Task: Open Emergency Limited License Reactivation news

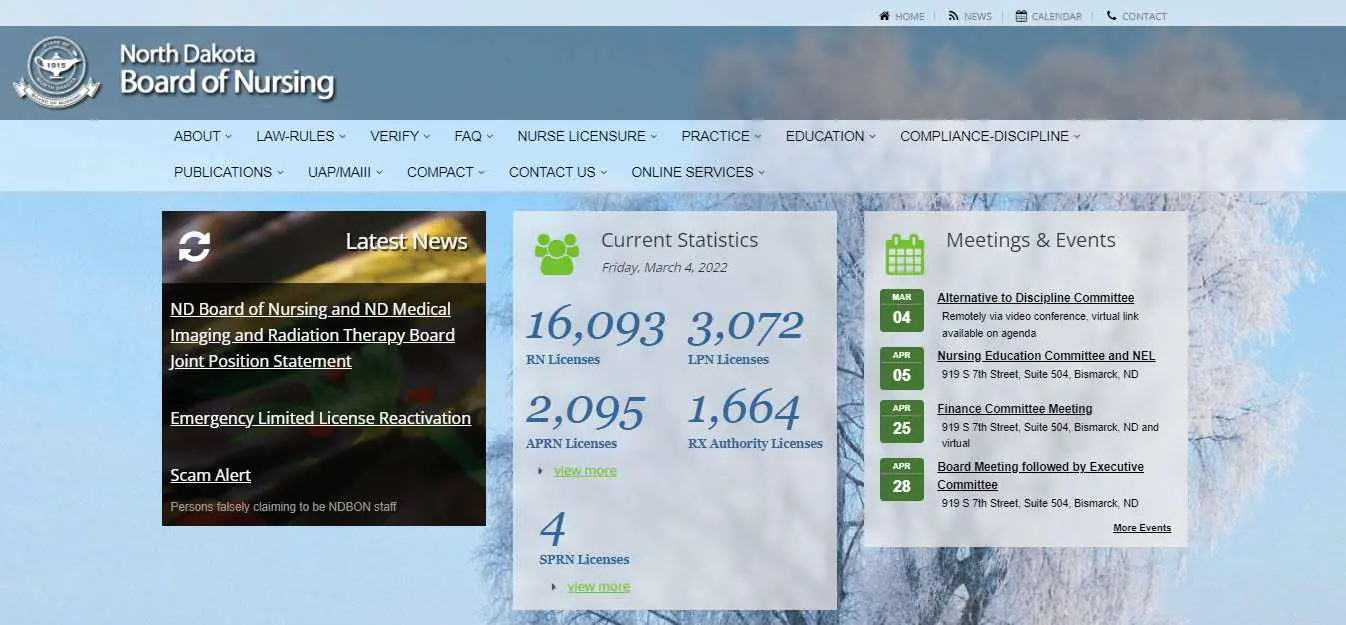Action: (320, 418)
